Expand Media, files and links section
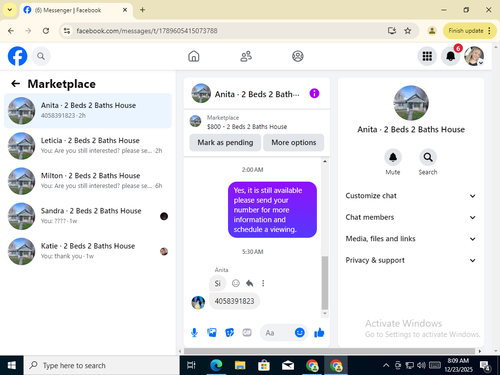The height and width of the screenshot is (375, 500). point(411,239)
